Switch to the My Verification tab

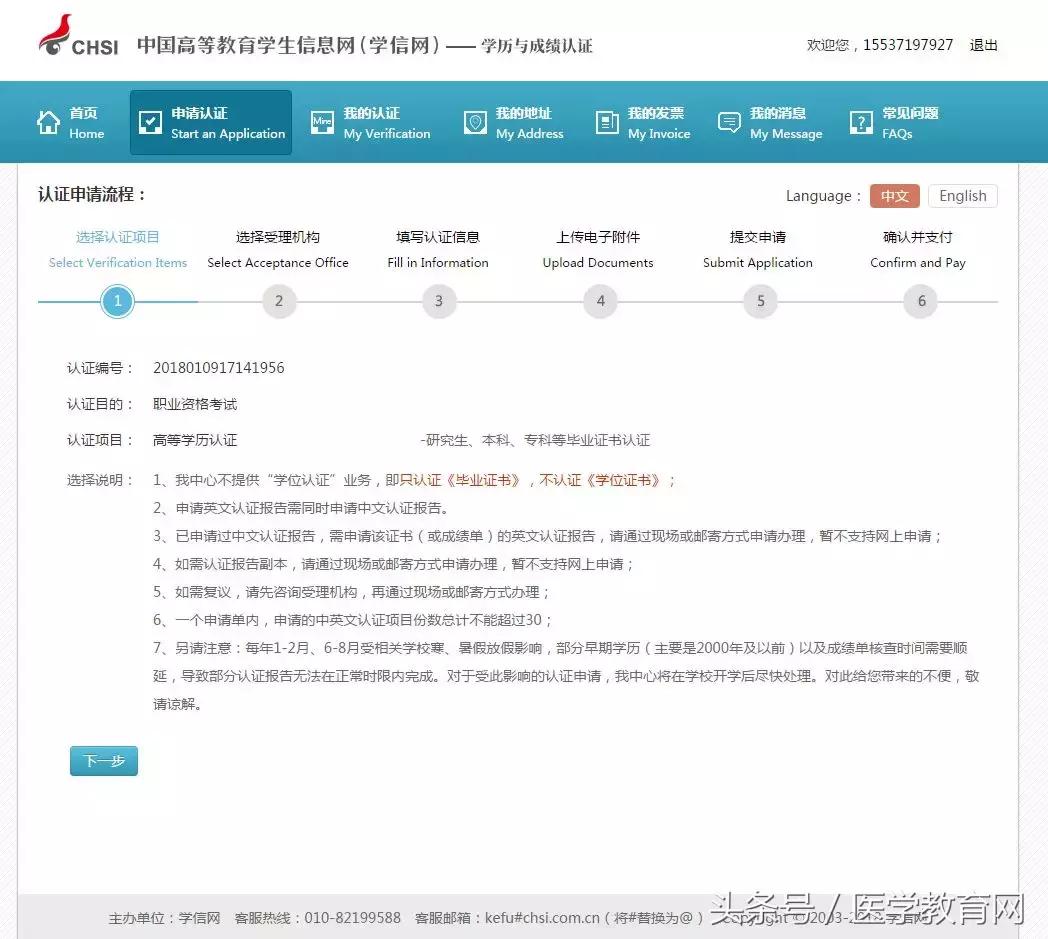click(371, 122)
